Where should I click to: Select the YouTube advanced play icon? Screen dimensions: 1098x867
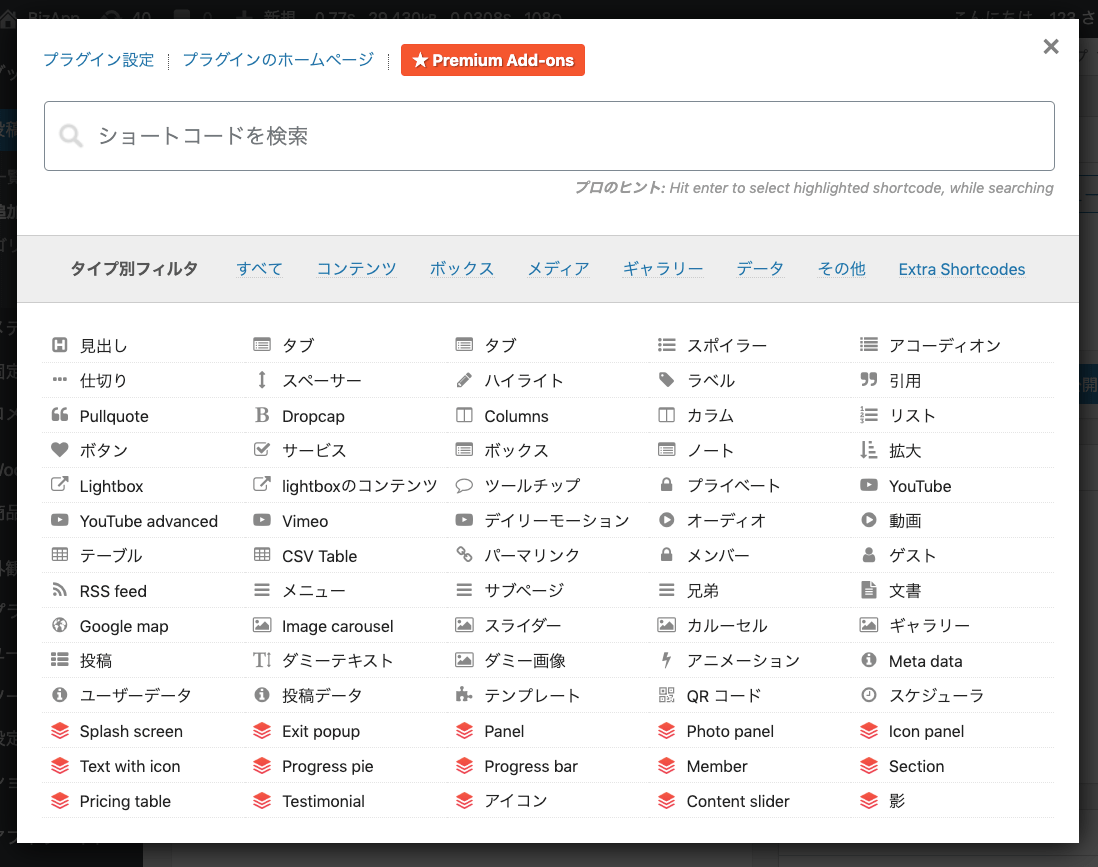60,520
